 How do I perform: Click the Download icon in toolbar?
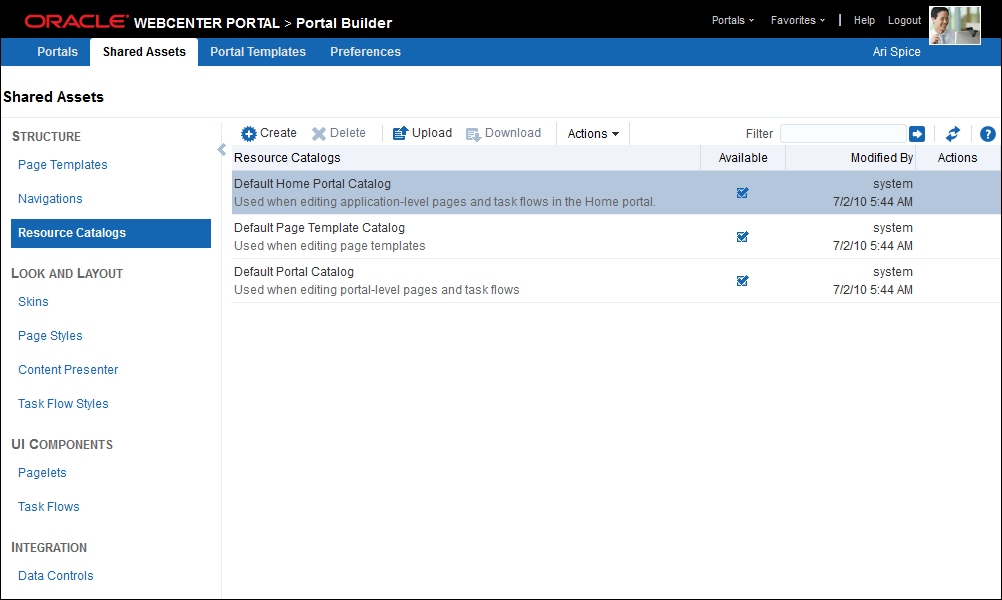pyautogui.click(x=474, y=134)
